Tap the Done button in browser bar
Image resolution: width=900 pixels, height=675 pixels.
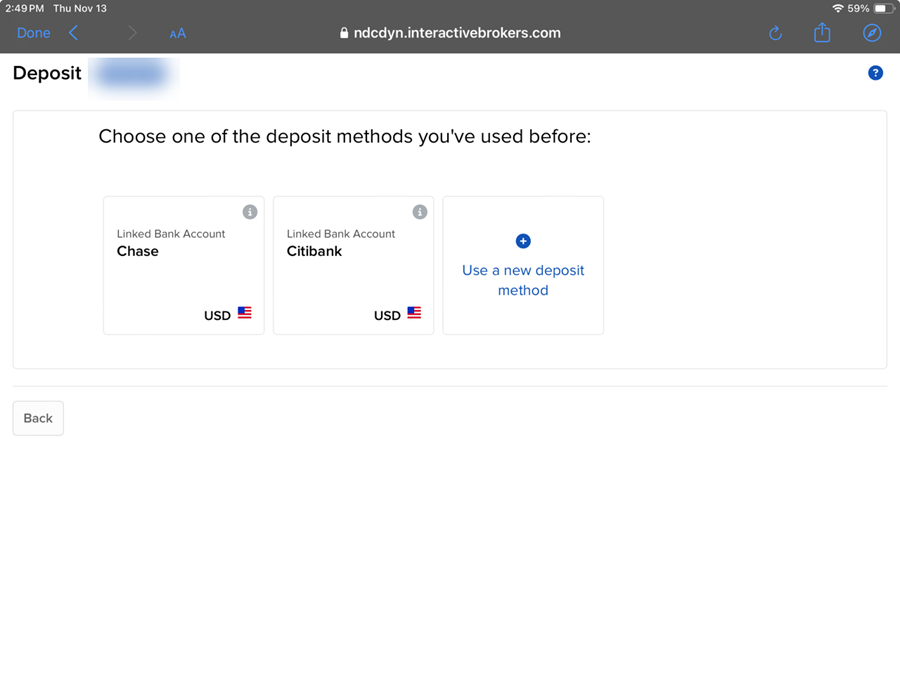coord(33,33)
